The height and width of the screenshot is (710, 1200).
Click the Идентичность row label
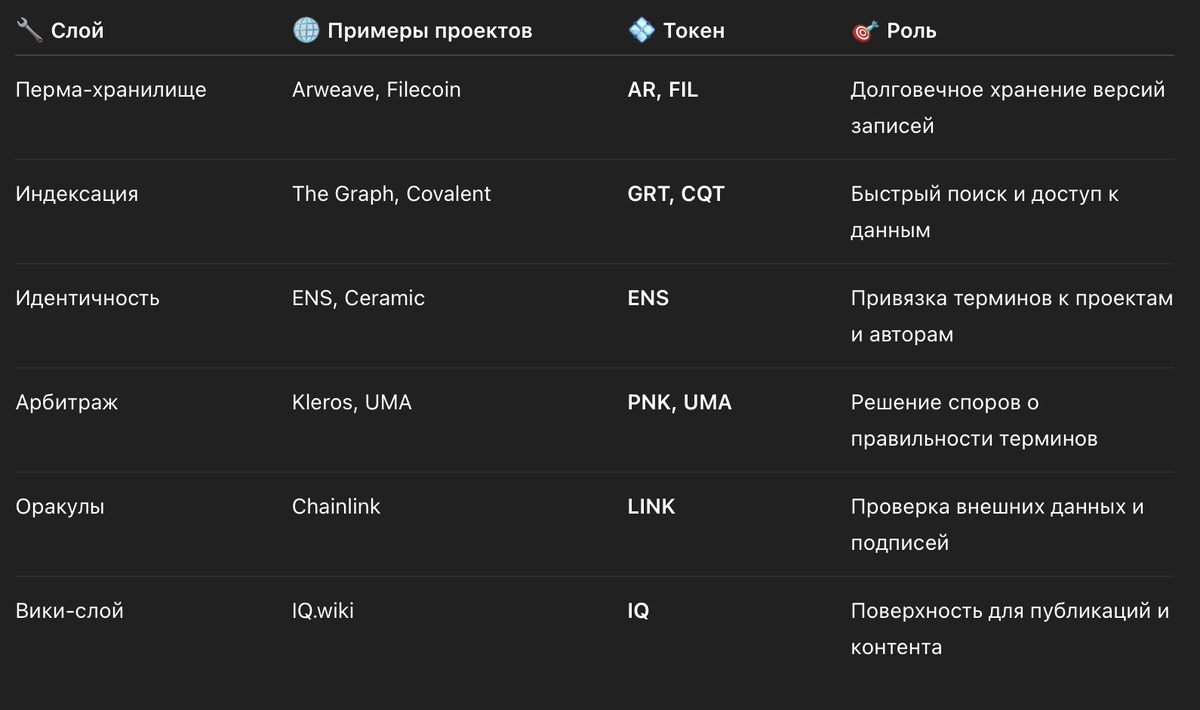88,298
